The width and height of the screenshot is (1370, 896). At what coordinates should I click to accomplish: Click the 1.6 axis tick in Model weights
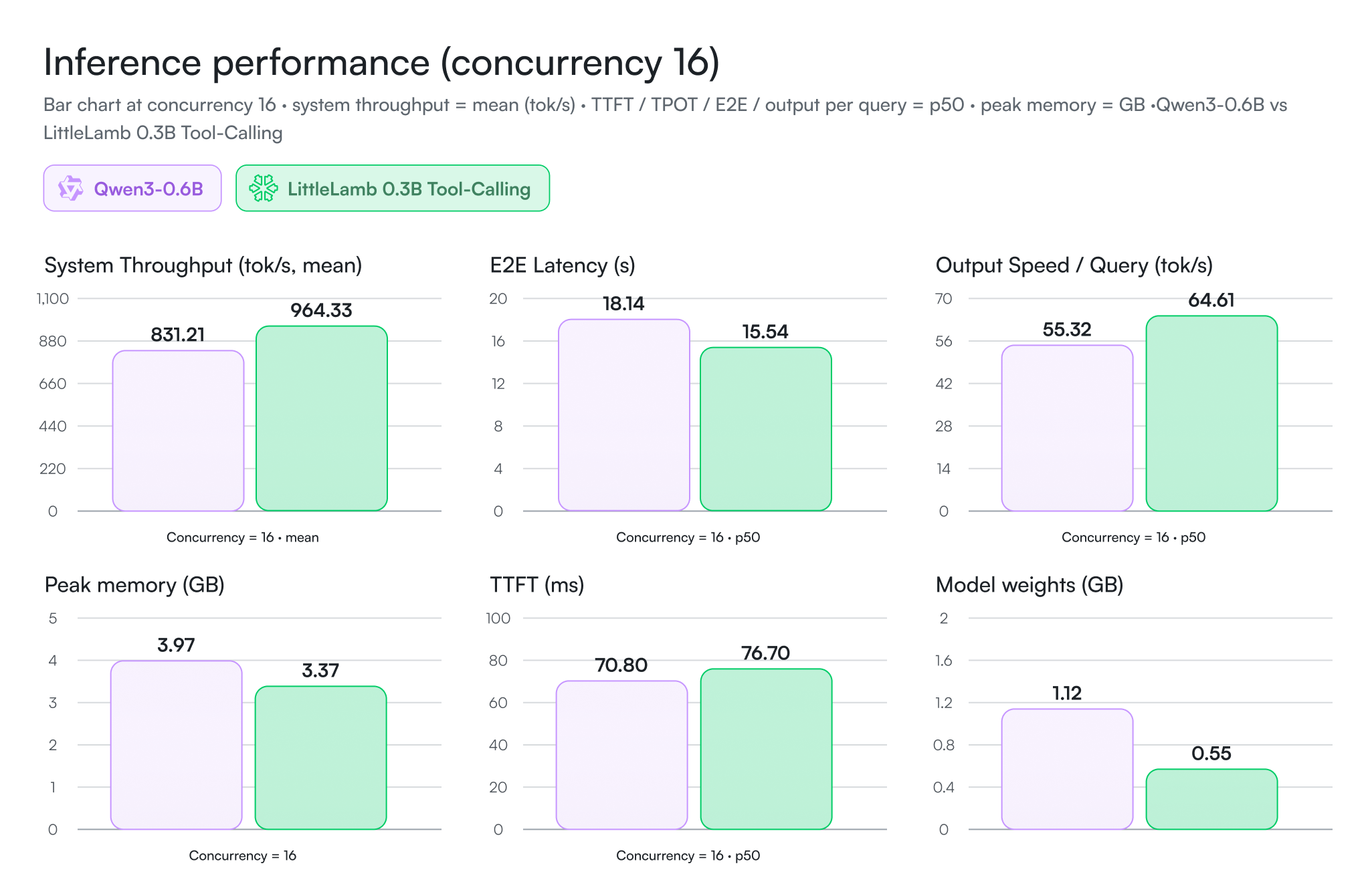pyautogui.click(x=944, y=660)
